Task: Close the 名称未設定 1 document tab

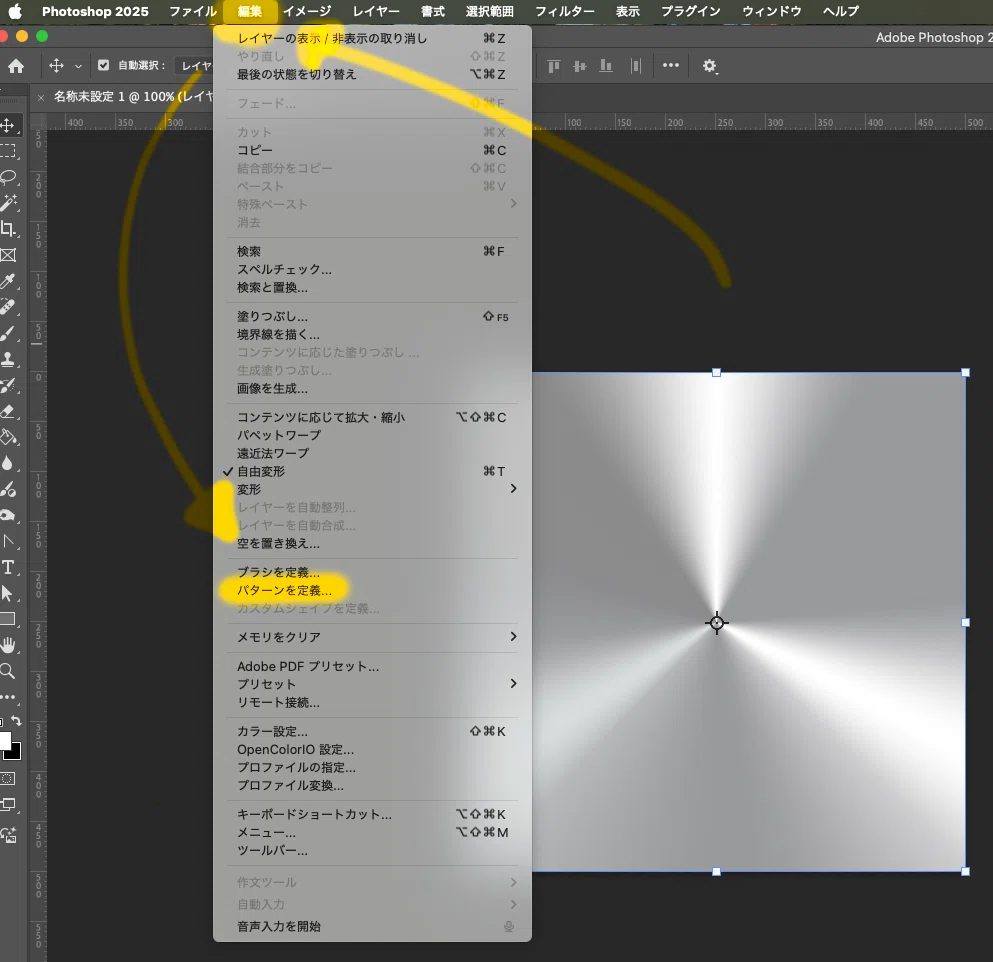Action: pos(41,98)
